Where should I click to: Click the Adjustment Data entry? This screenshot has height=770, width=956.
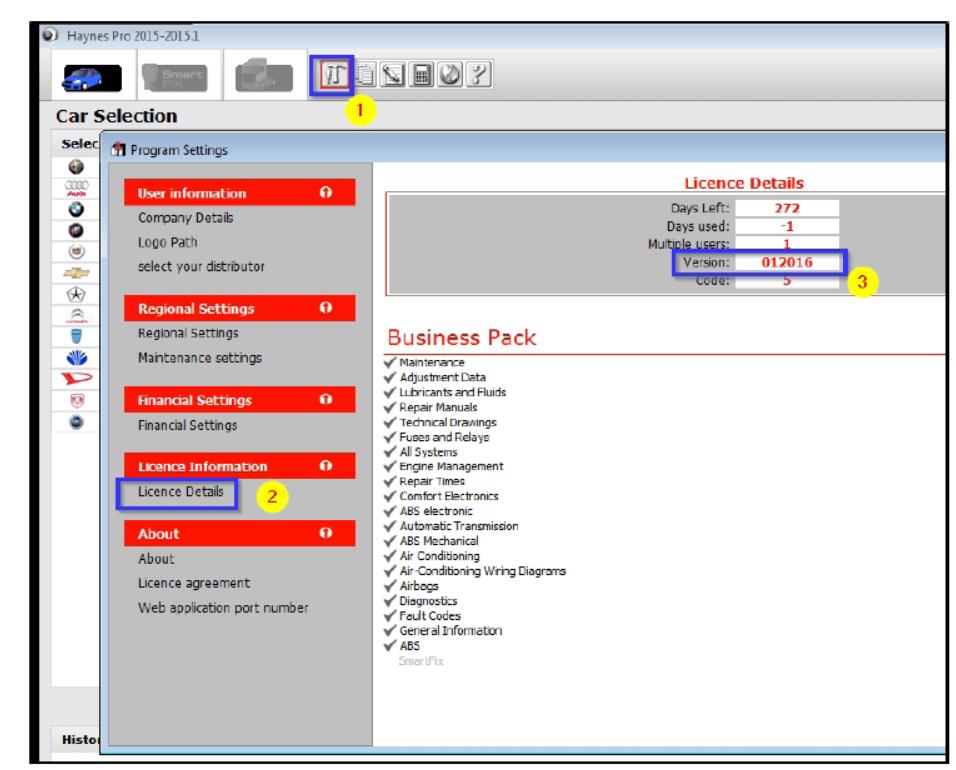coord(443,377)
